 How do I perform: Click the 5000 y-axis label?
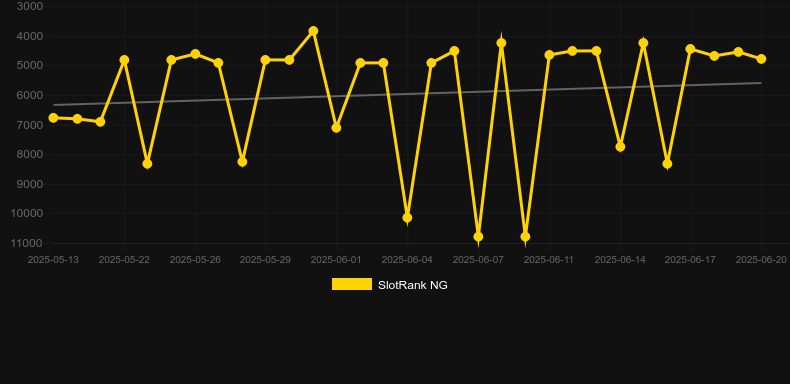pos(30,66)
